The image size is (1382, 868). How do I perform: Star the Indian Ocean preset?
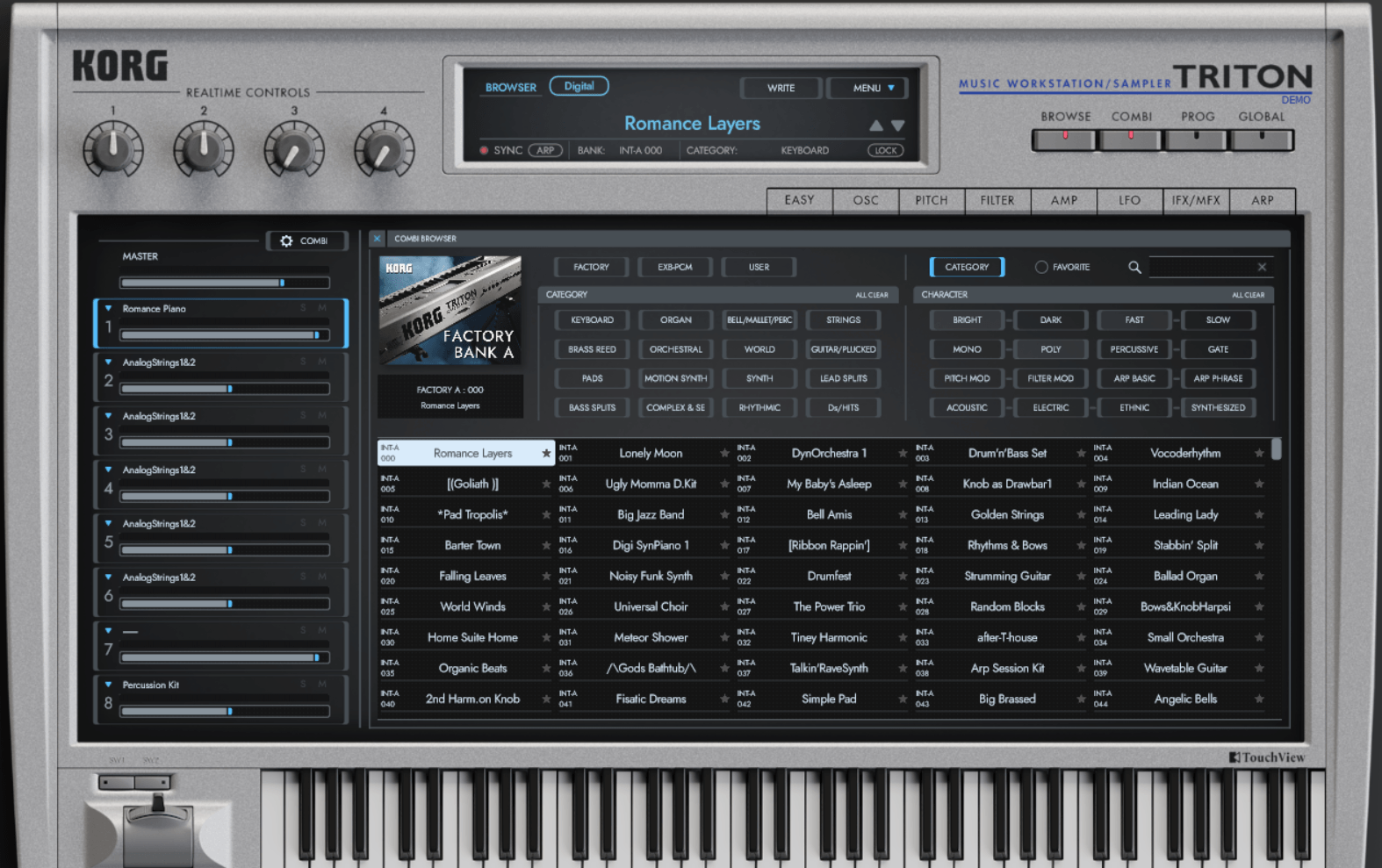coord(1259,484)
